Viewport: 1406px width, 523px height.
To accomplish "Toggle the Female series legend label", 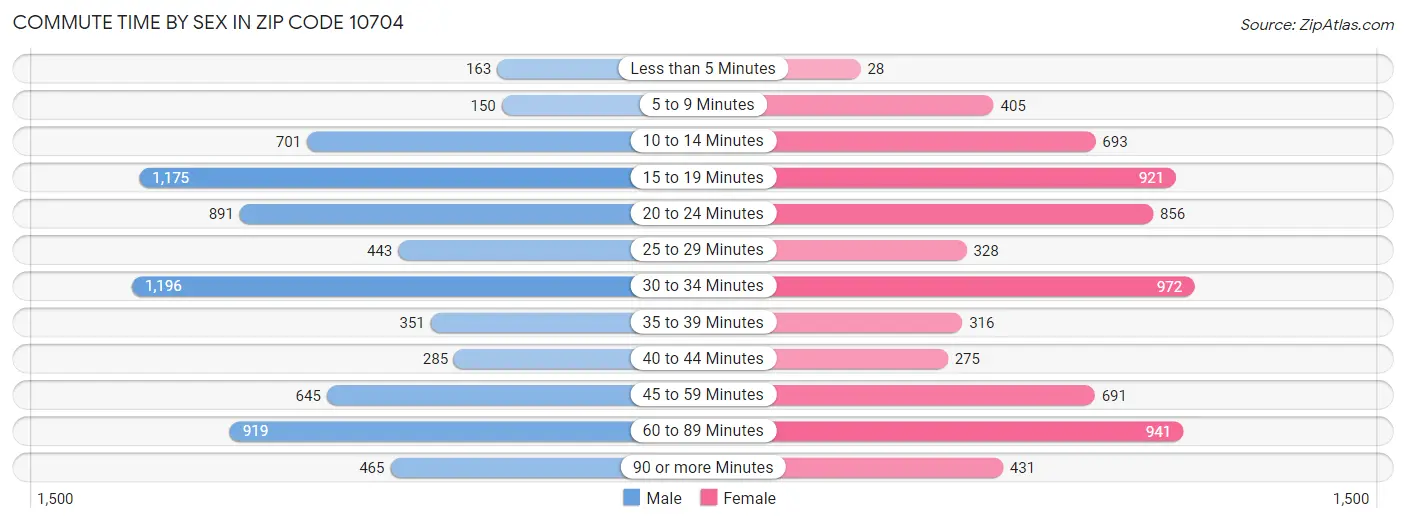I will (x=749, y=498).
